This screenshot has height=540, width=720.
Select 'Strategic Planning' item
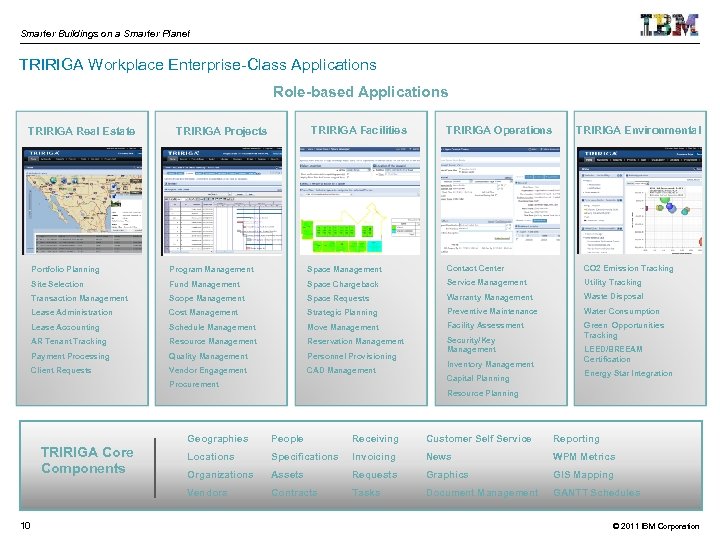coord(342,312)
